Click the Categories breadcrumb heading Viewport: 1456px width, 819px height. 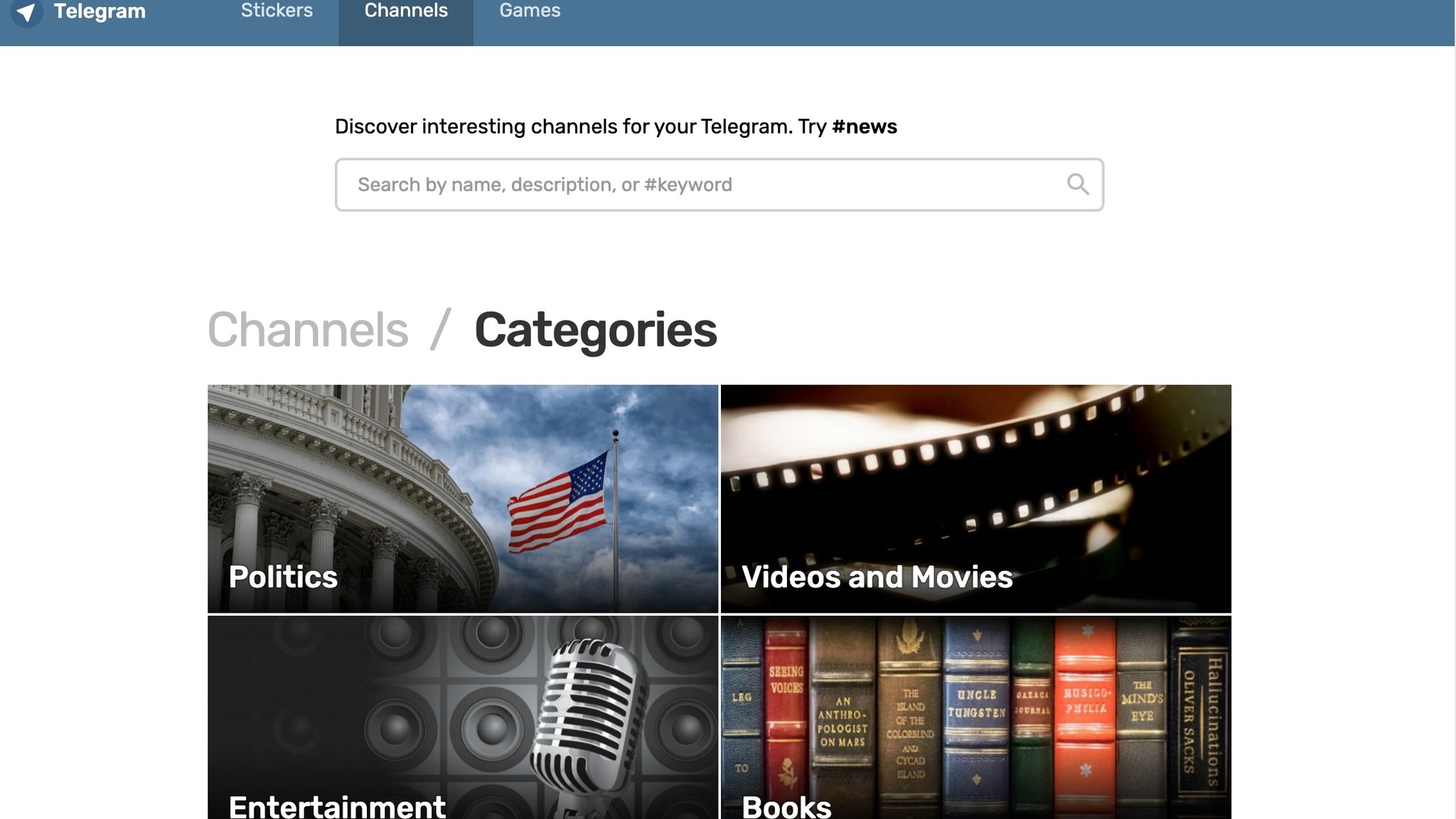596,330
